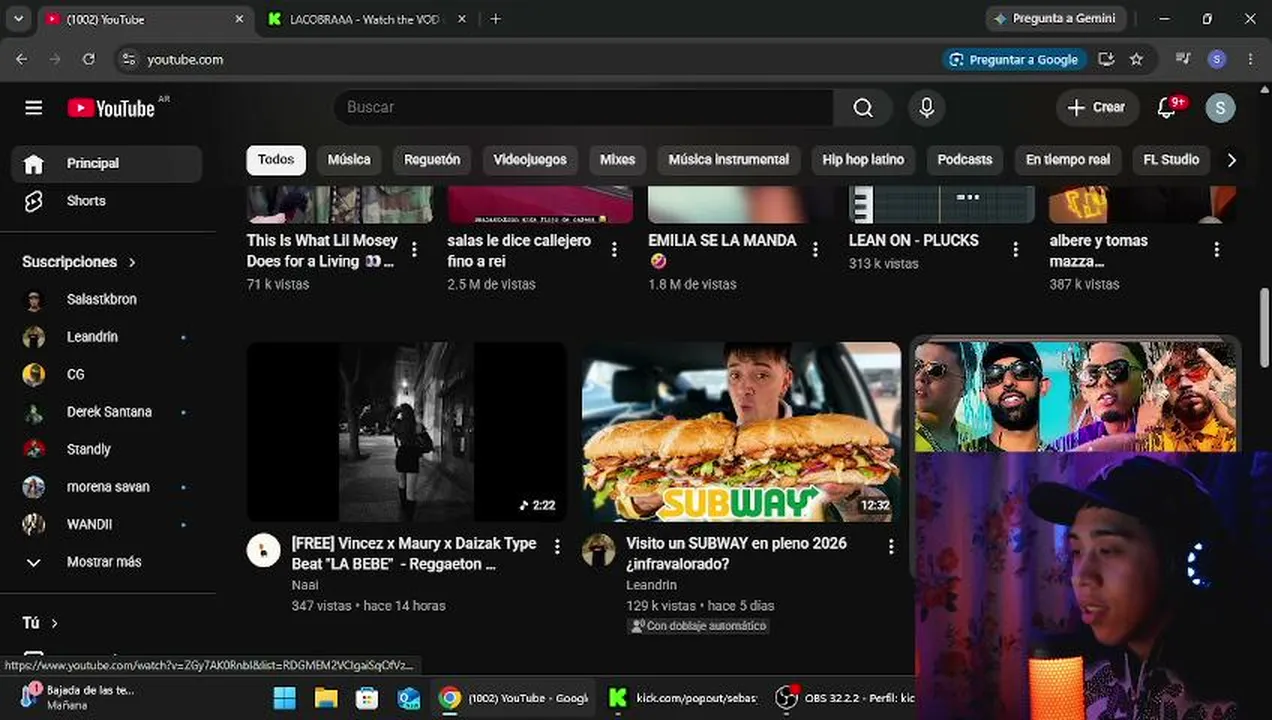Open Outlook from taskbar
This screenshot has height=720, width=1272.
coord(408,697)
